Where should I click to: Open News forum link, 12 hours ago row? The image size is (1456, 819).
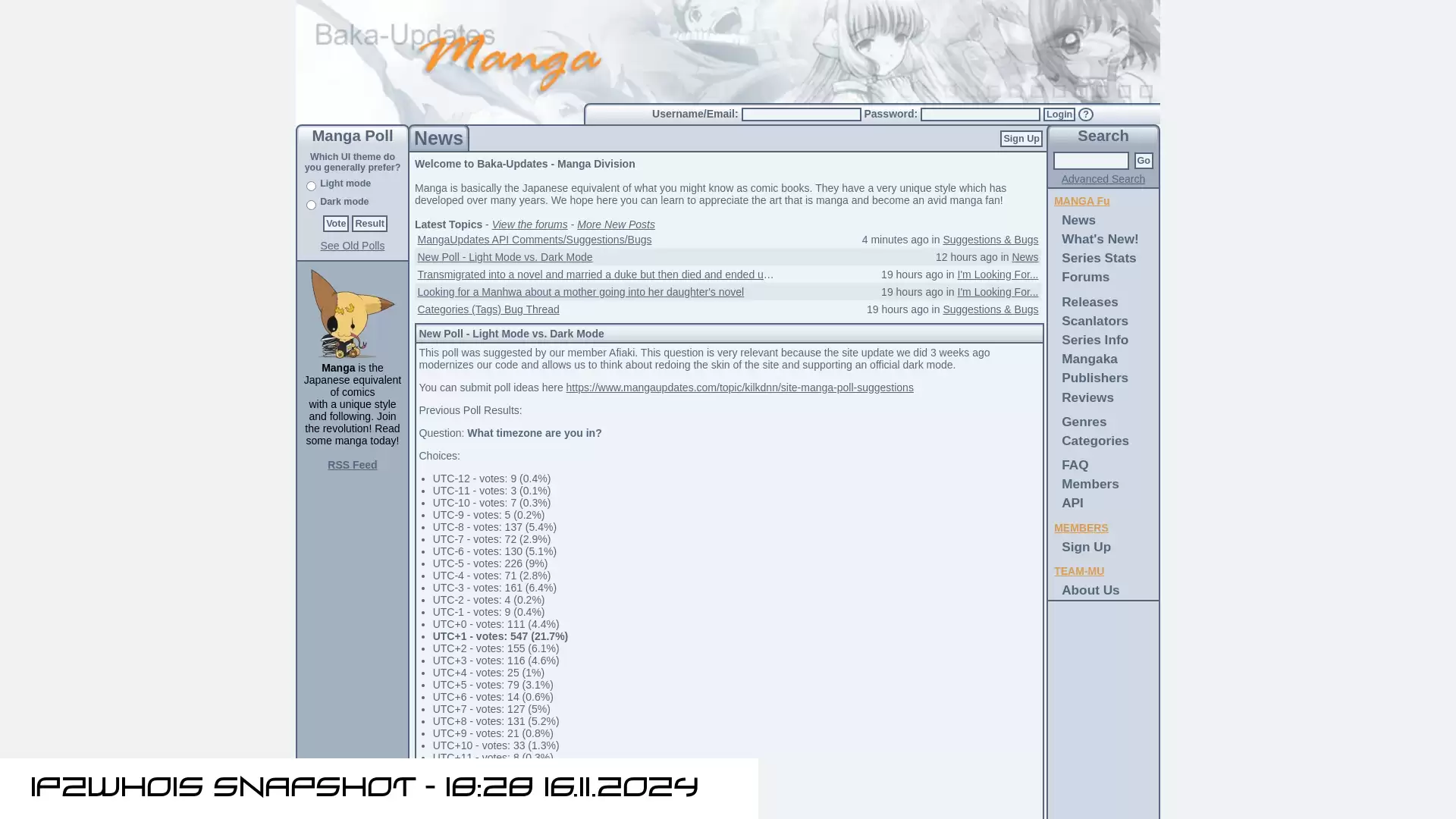pyautogui.click(x=1025, y=257)
